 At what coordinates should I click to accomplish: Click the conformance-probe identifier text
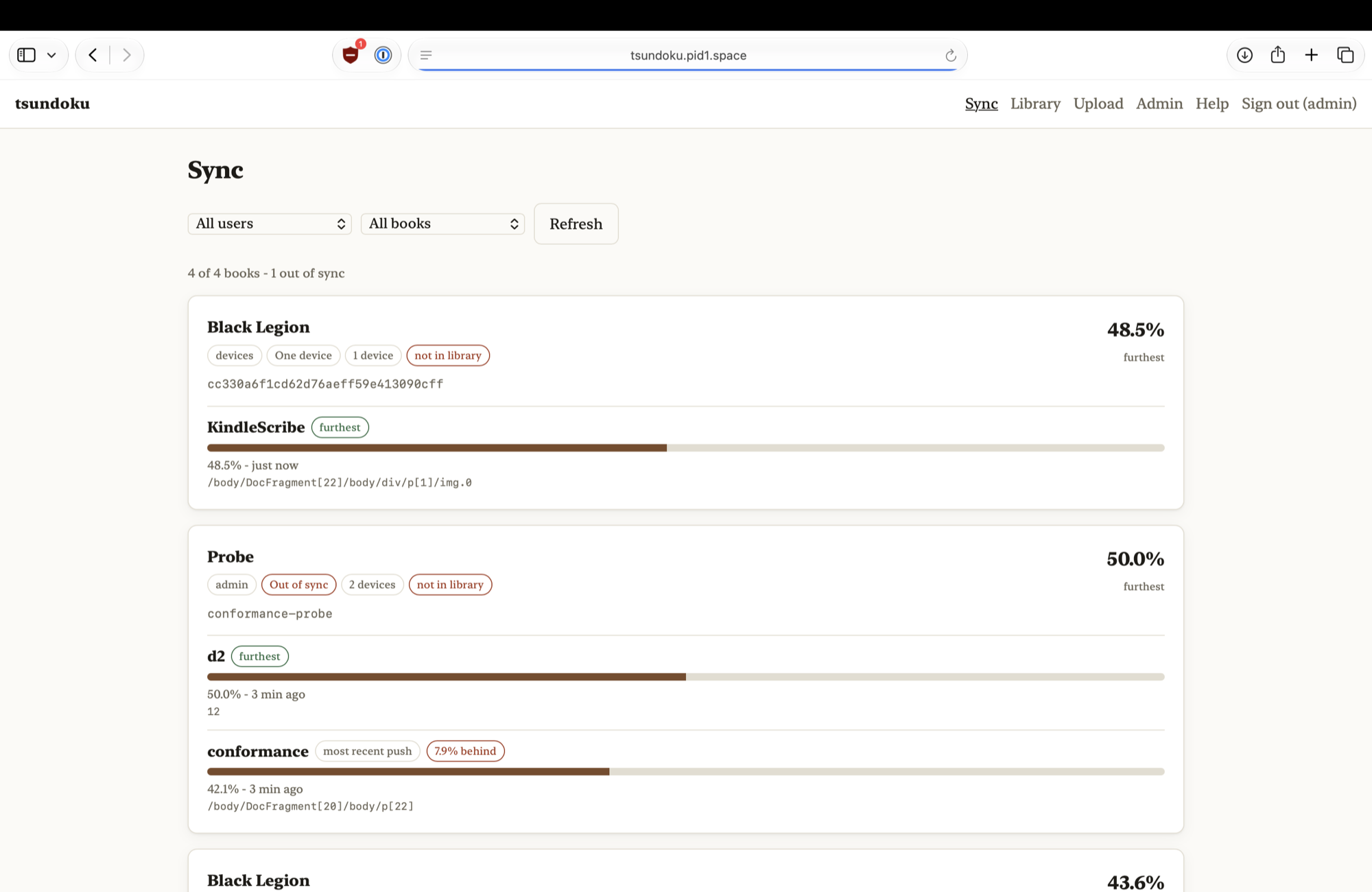270,613
